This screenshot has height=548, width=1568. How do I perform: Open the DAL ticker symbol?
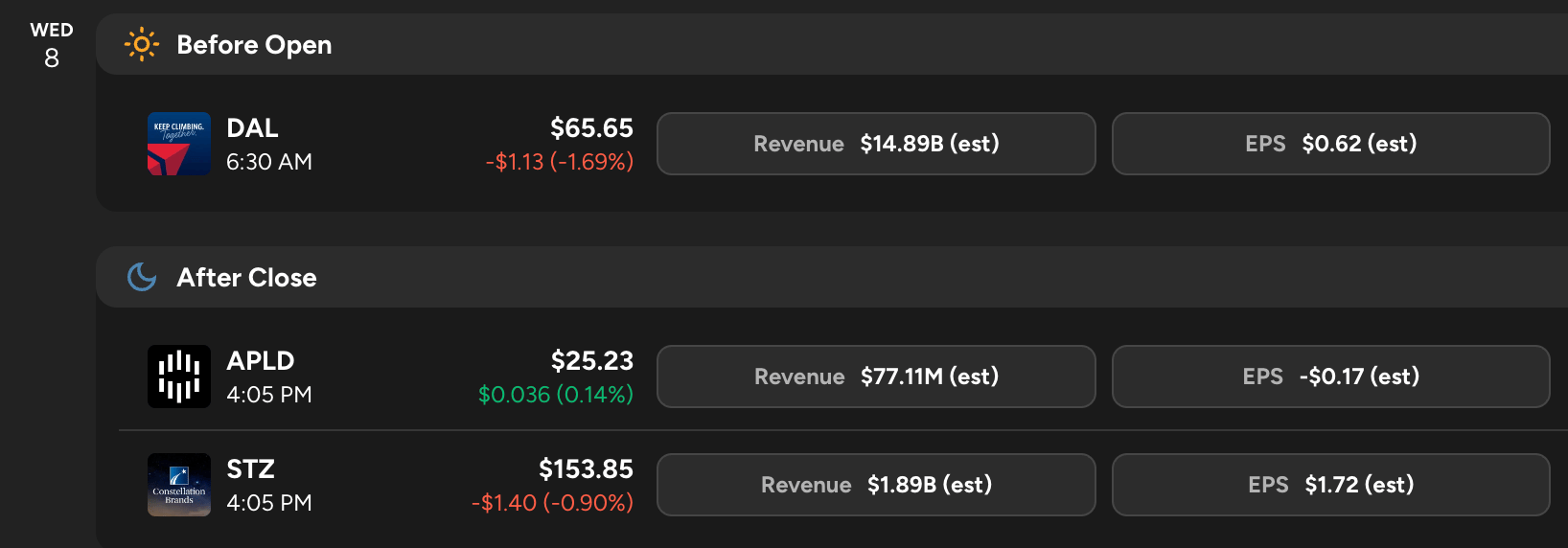[x=252, y=128]
